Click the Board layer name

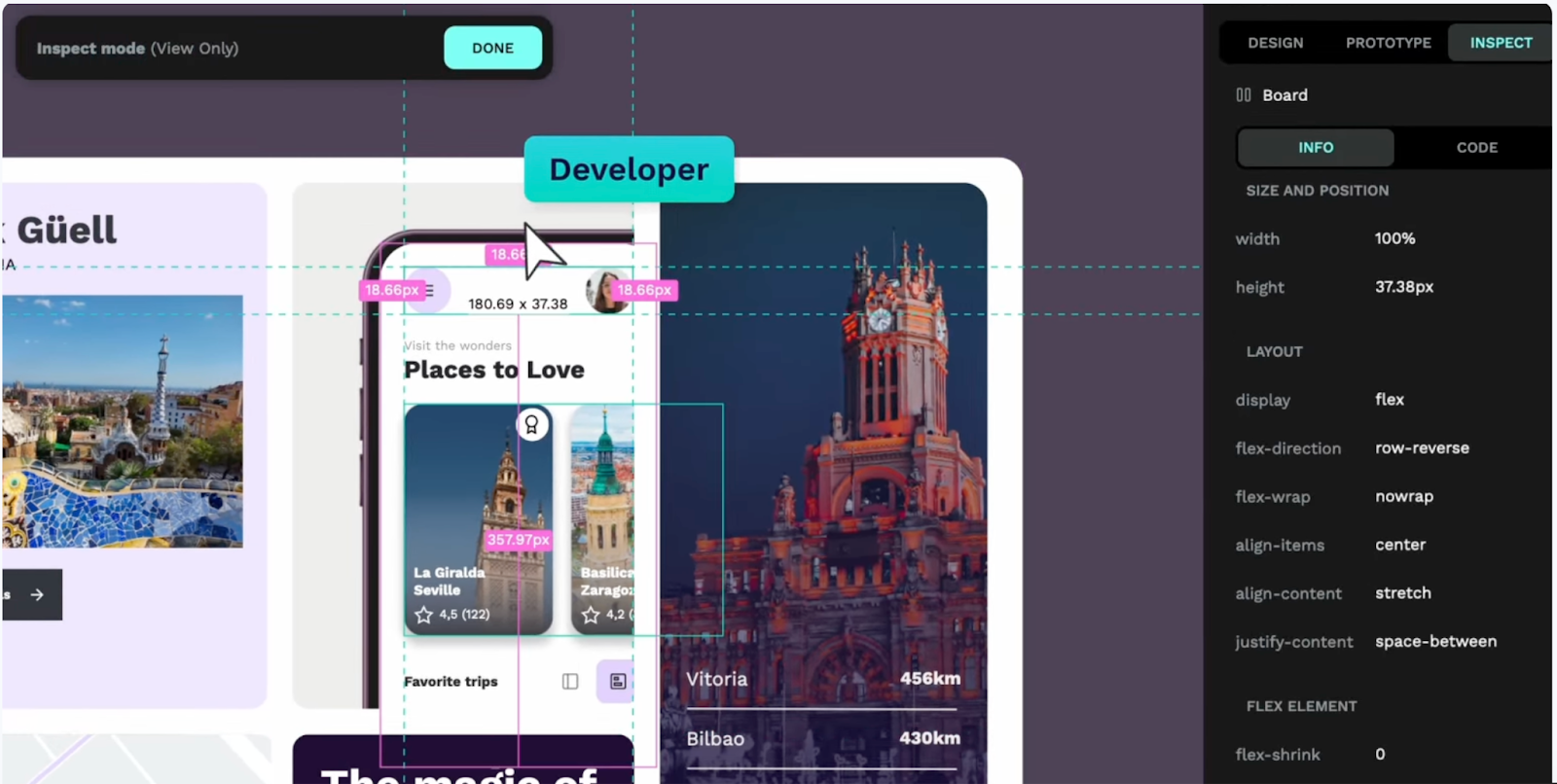point(1285,95)
